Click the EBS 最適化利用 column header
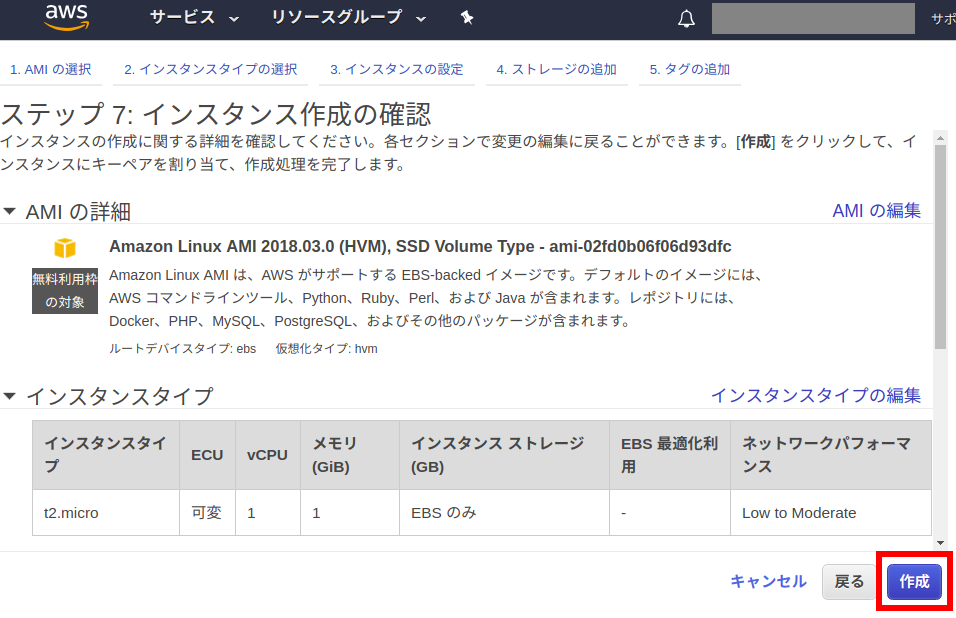 [x=669, y=455]
